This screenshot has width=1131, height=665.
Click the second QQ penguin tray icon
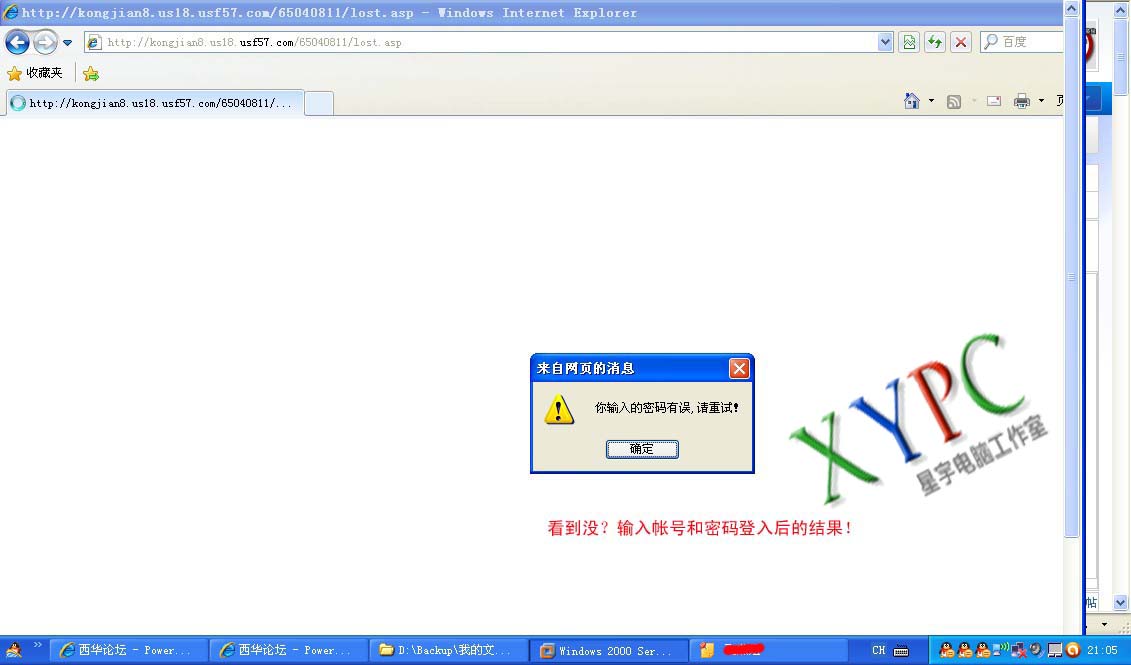[964, 650]
